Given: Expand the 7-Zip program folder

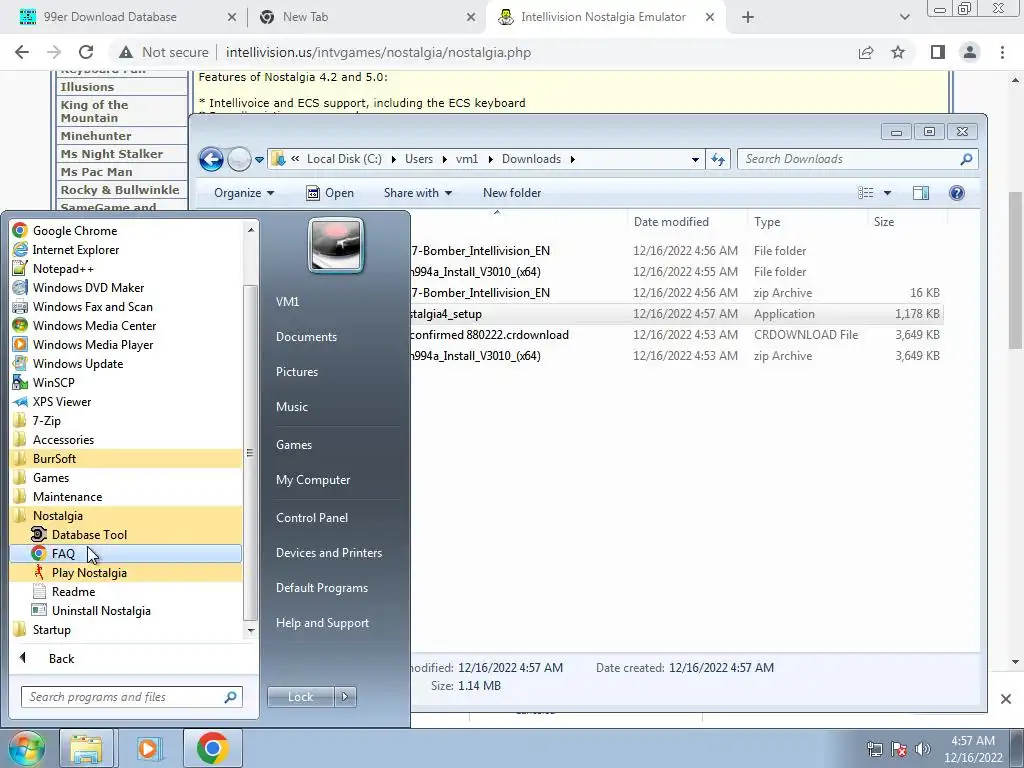Looking at the screenshot, I should (126, 421).
